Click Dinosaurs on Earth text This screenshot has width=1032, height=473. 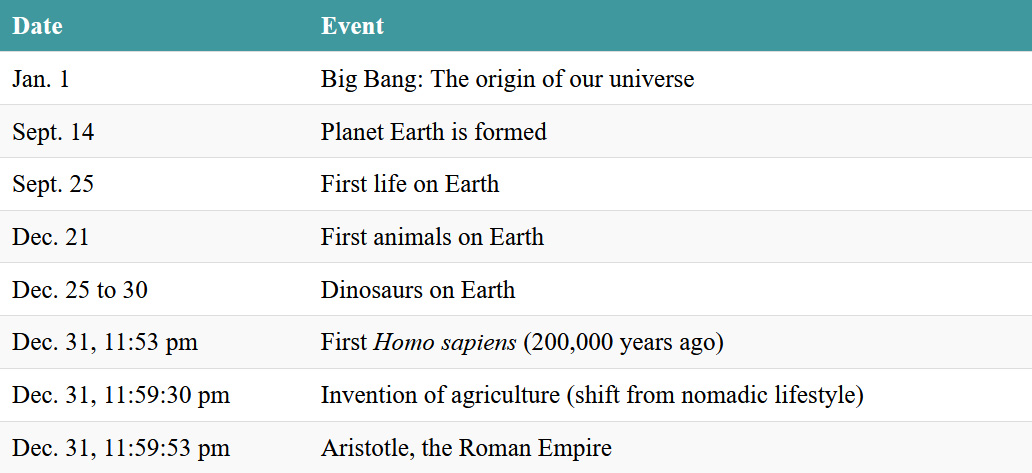[x=418, y=291]
